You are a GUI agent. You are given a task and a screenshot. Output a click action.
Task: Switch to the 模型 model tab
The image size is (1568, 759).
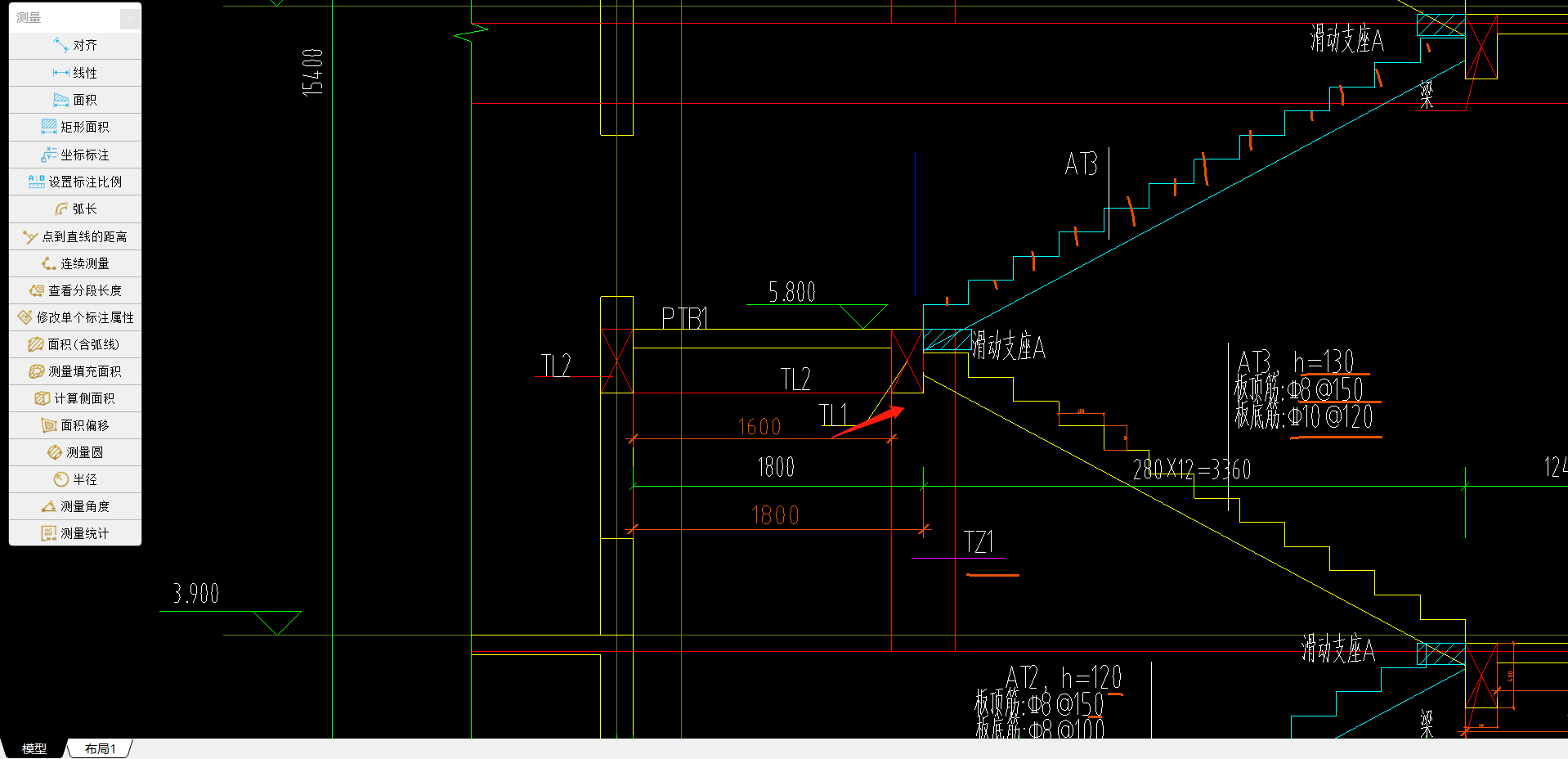point(34,748)
